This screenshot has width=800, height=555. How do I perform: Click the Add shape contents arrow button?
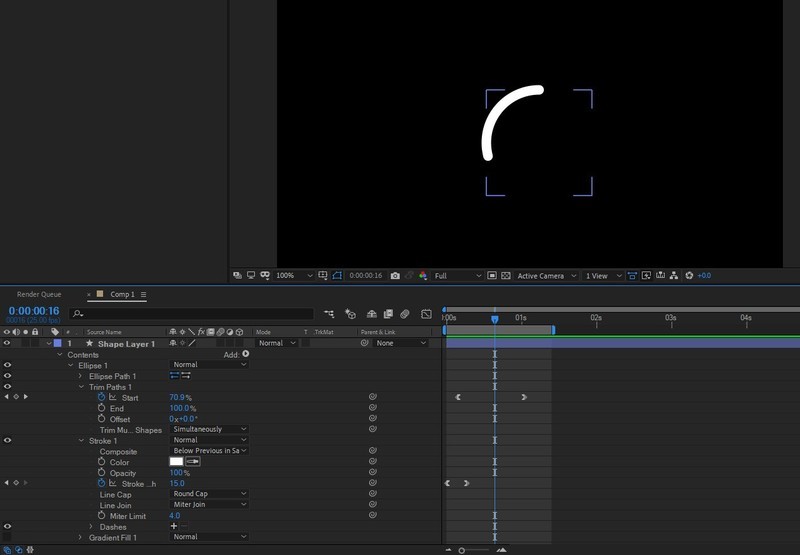point(246,354)
